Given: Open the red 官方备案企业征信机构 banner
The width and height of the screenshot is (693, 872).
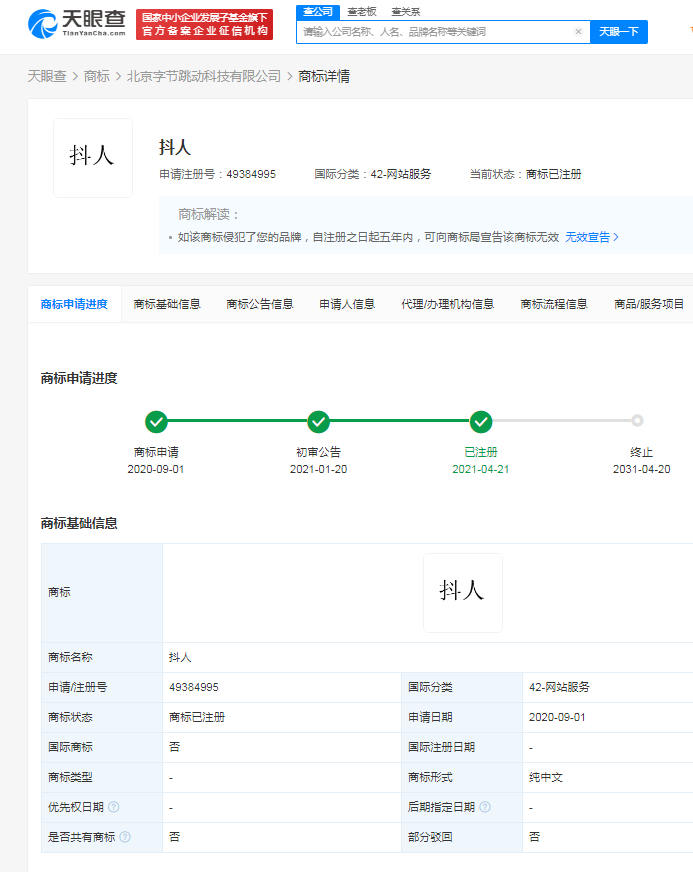Looking at the screenshot, I should [204, 24].
